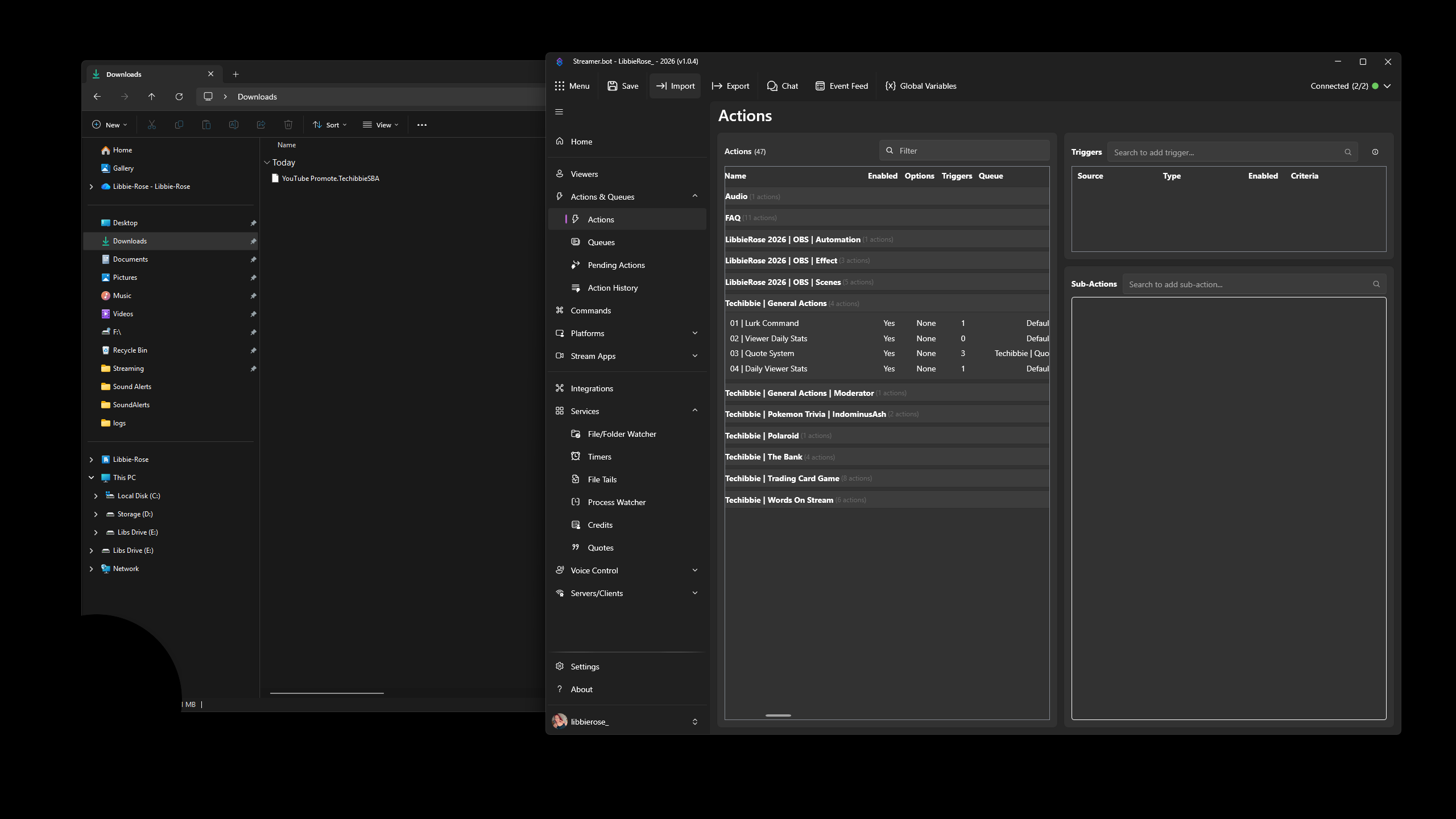Expand the Connected (2/2) status dropdown
This screenshot has height=819, width=1456.
1387,86
